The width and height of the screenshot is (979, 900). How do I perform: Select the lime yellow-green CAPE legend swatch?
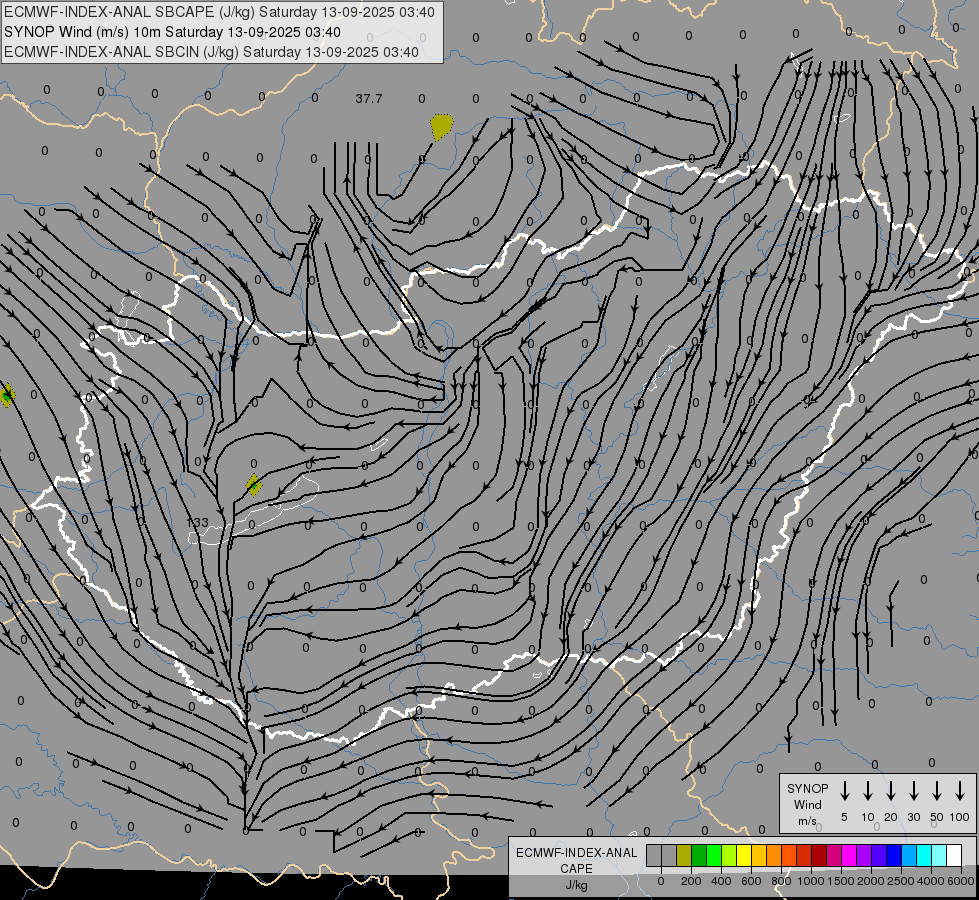point(729,855)
